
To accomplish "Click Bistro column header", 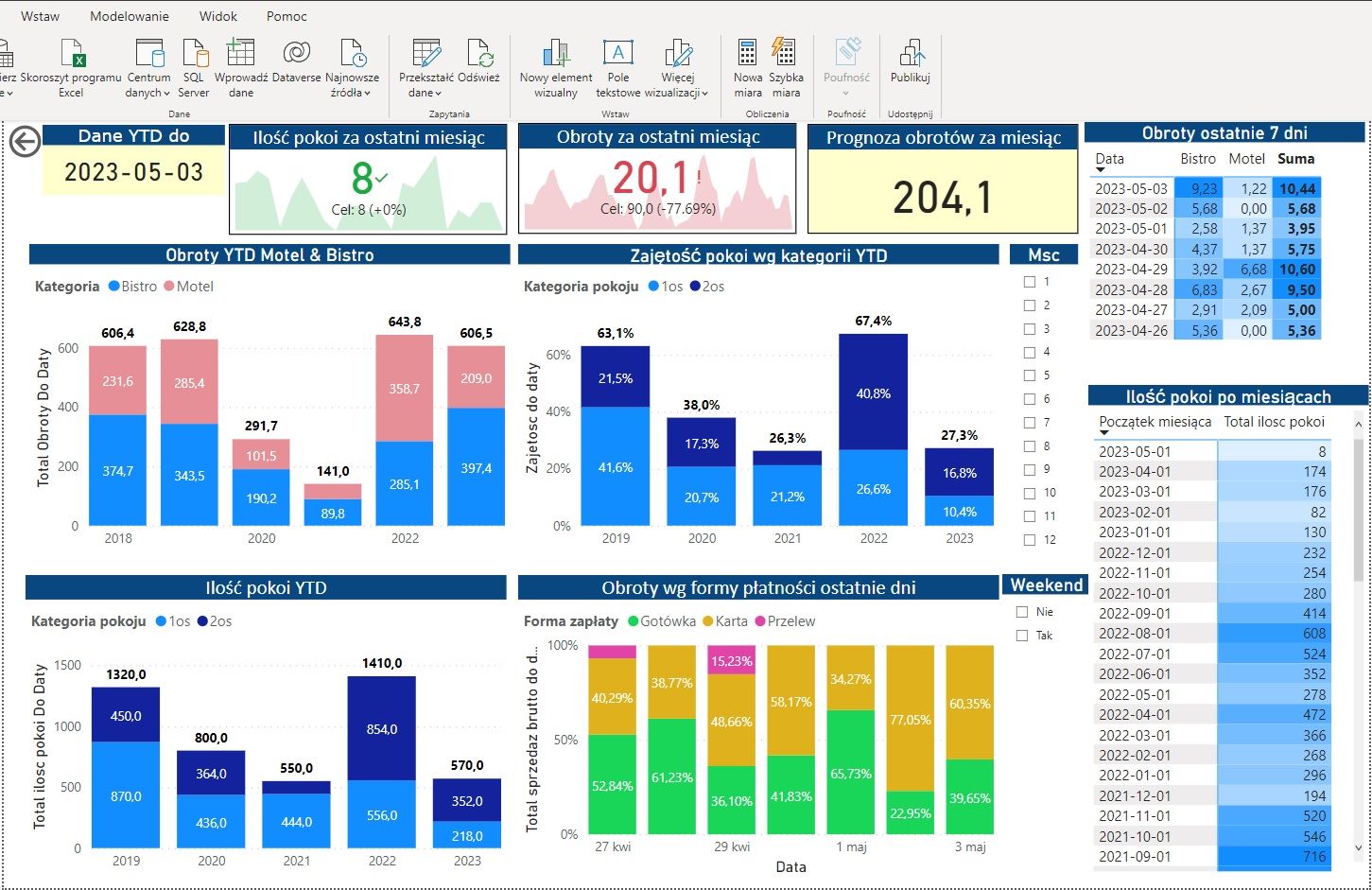I will click(x=1198, y=159).
